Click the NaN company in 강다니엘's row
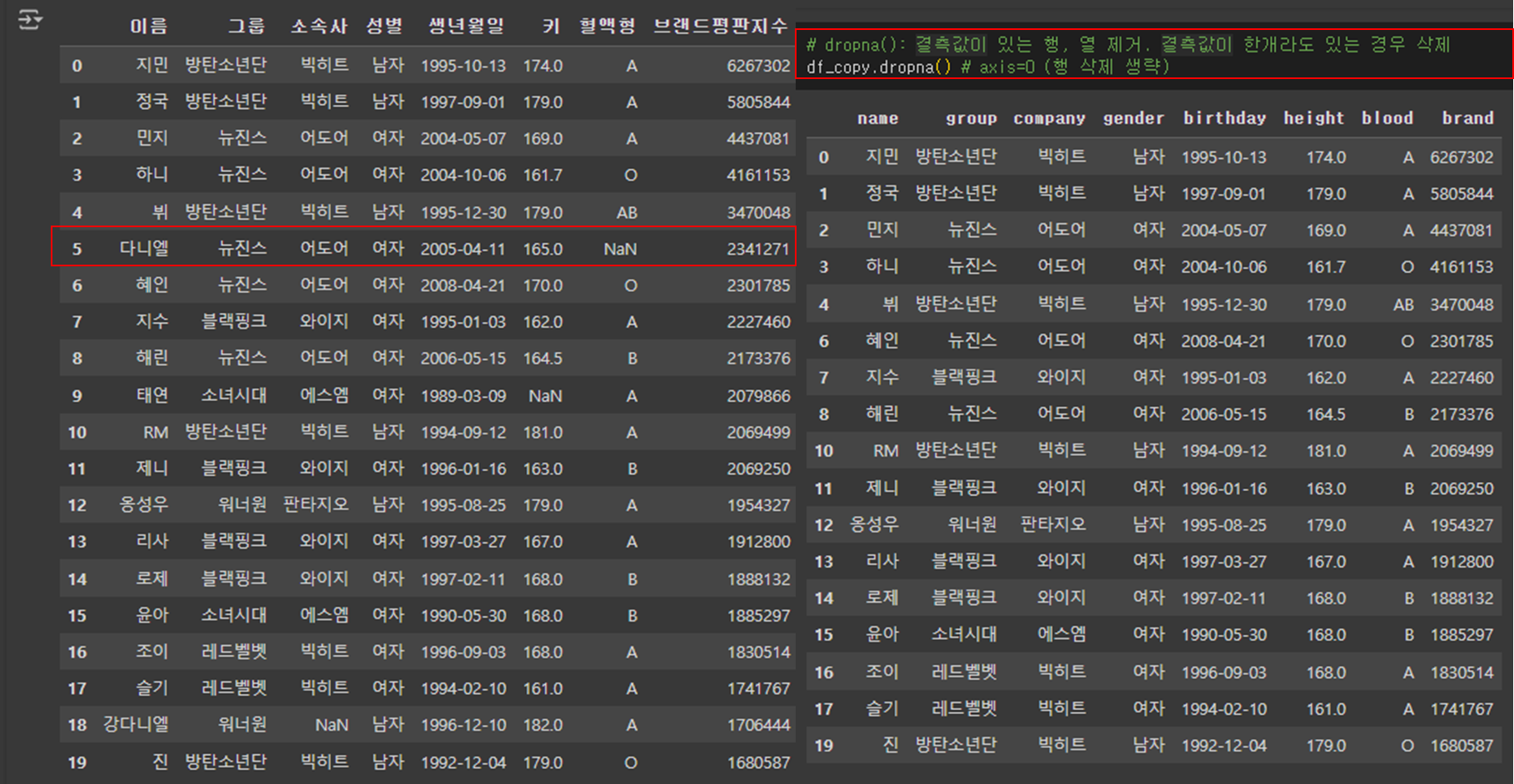 [x=331, y=725]
